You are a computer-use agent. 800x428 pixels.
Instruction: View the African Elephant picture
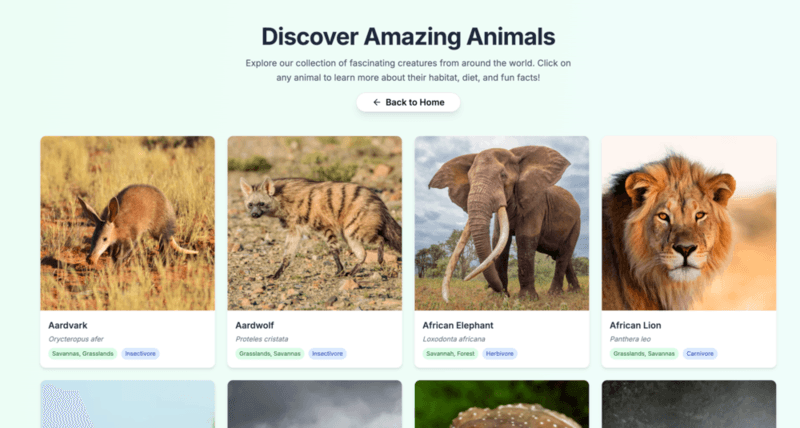tap(501, 223)
